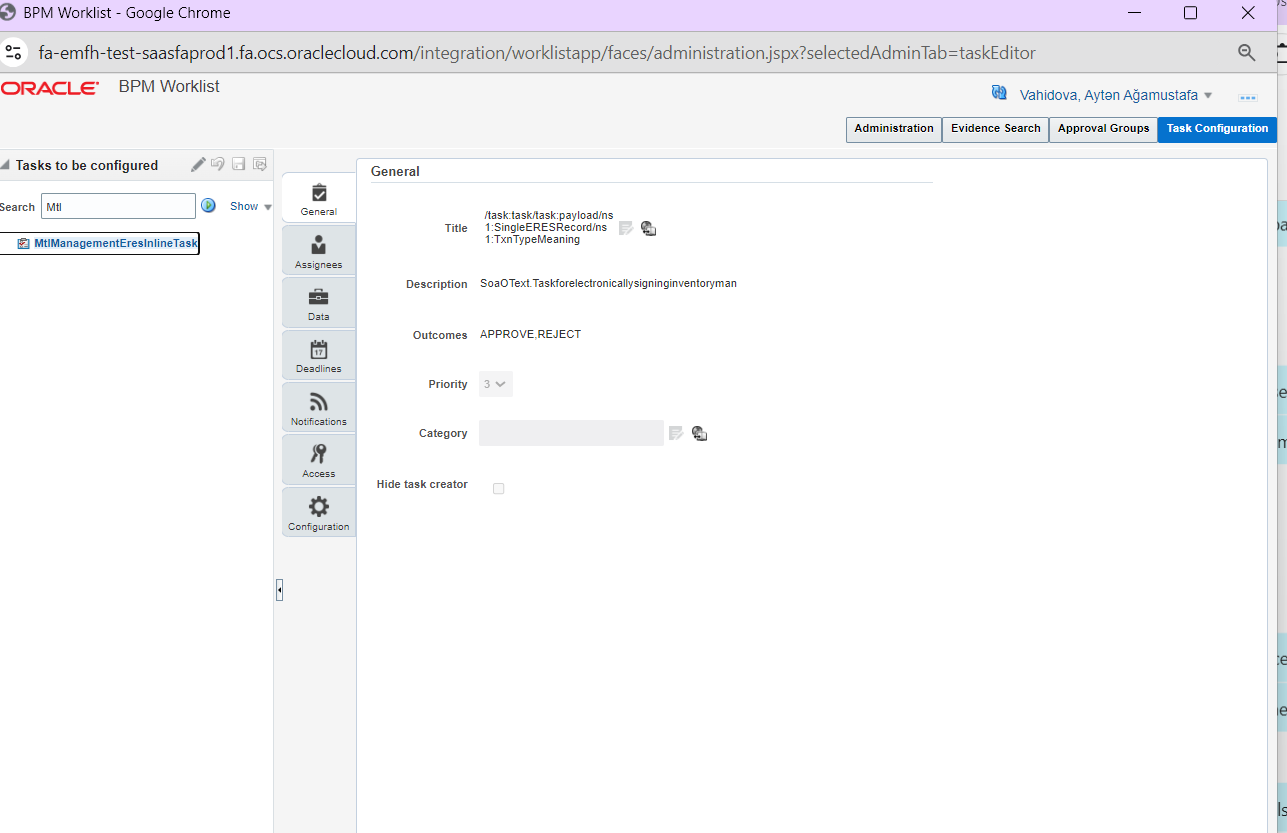Click the Title expression builder edit icon

pyautogui.click(x=625, y=228)
